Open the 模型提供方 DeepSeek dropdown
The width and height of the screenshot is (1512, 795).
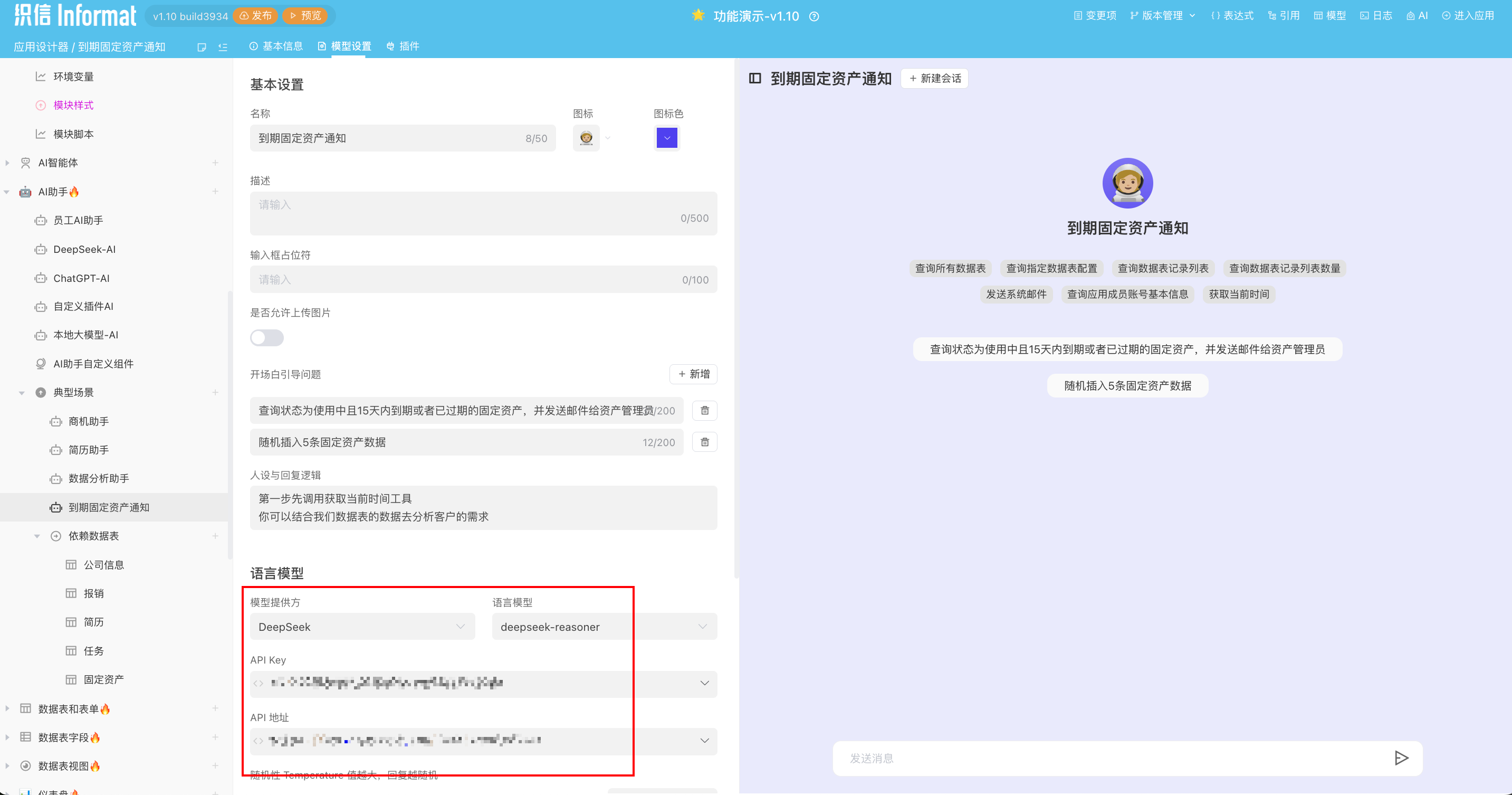tap(362, 627)
